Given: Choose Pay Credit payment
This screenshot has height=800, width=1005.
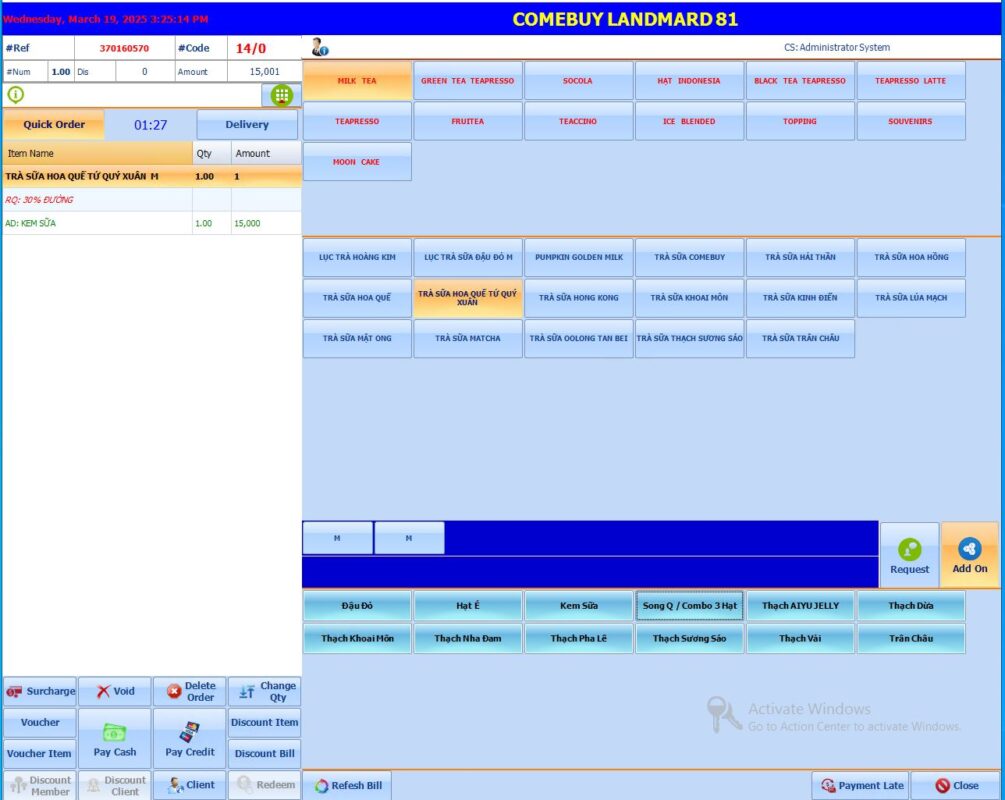Looking at the screenshot, I should pos(189,739).
